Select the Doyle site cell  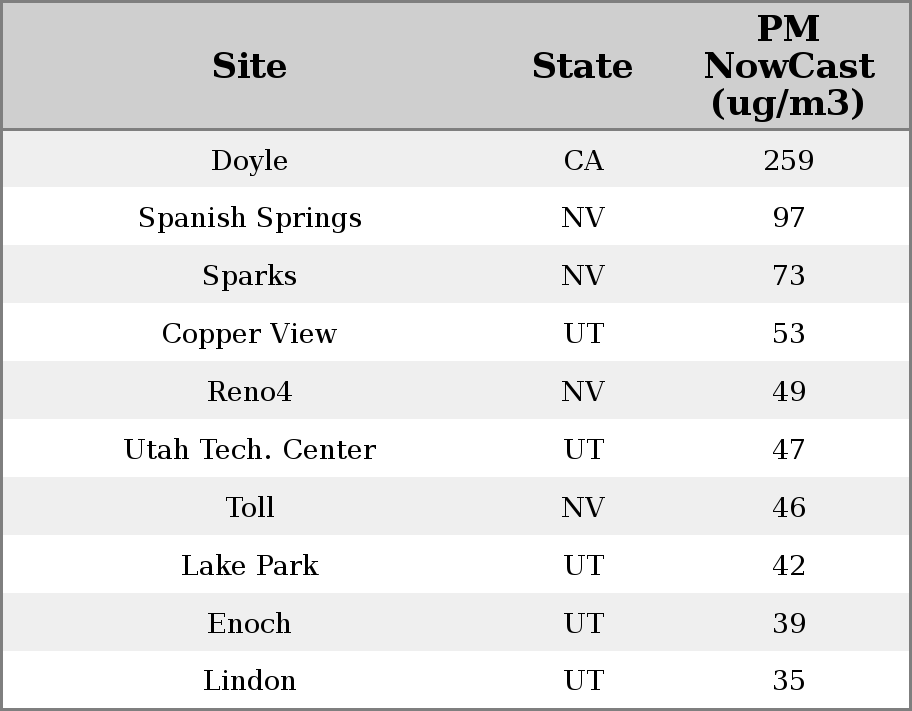click(249, 161)
